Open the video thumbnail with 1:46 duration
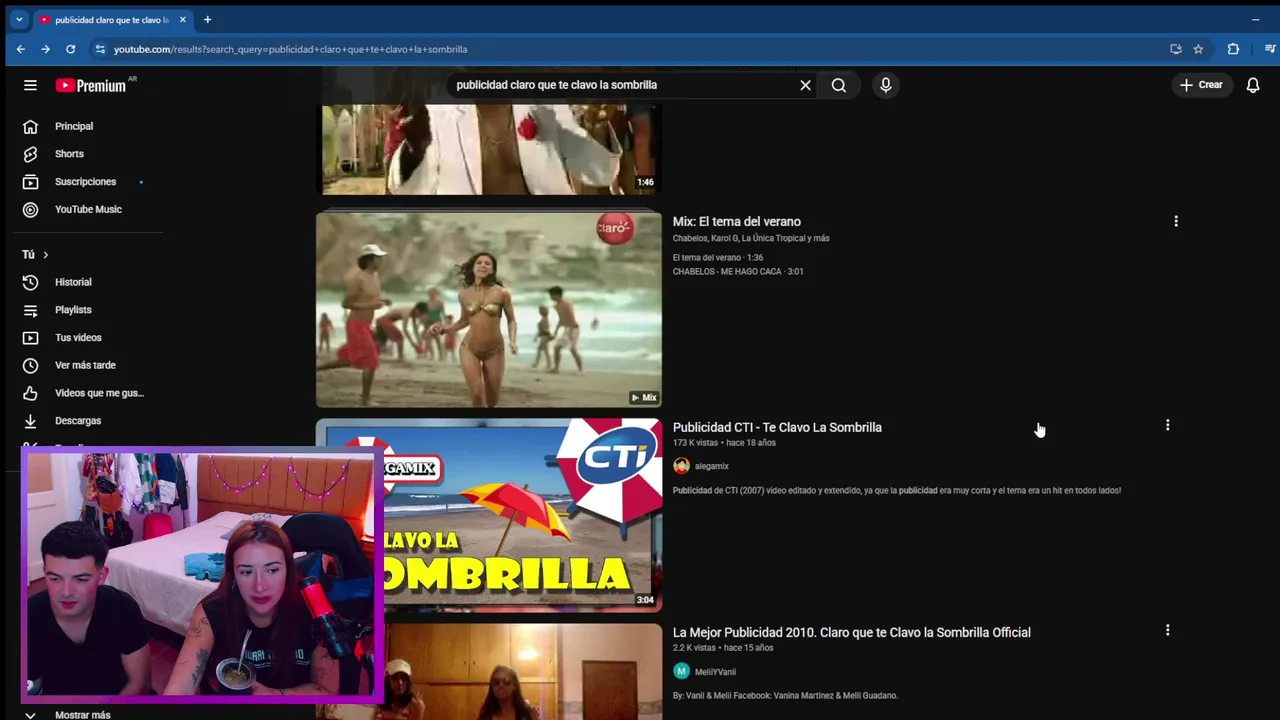The height and width of the screenshot is (720, 1280). coord(489,148)
